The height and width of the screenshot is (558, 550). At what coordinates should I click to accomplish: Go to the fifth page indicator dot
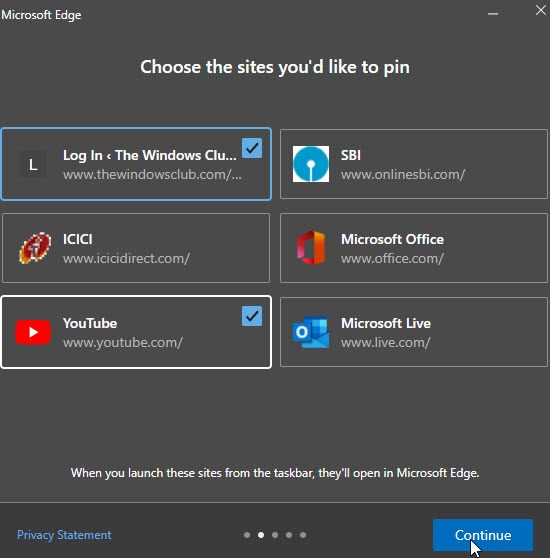pos(303,535)
